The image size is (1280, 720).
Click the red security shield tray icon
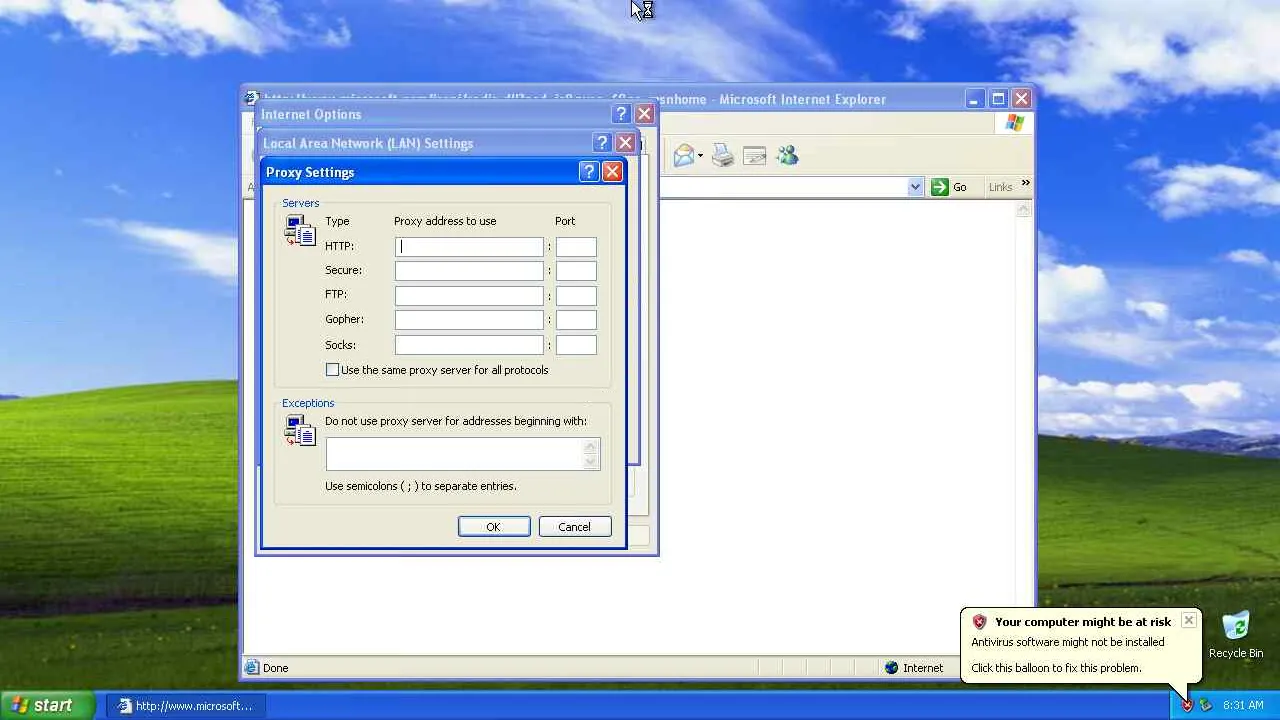pos(1187,705)
